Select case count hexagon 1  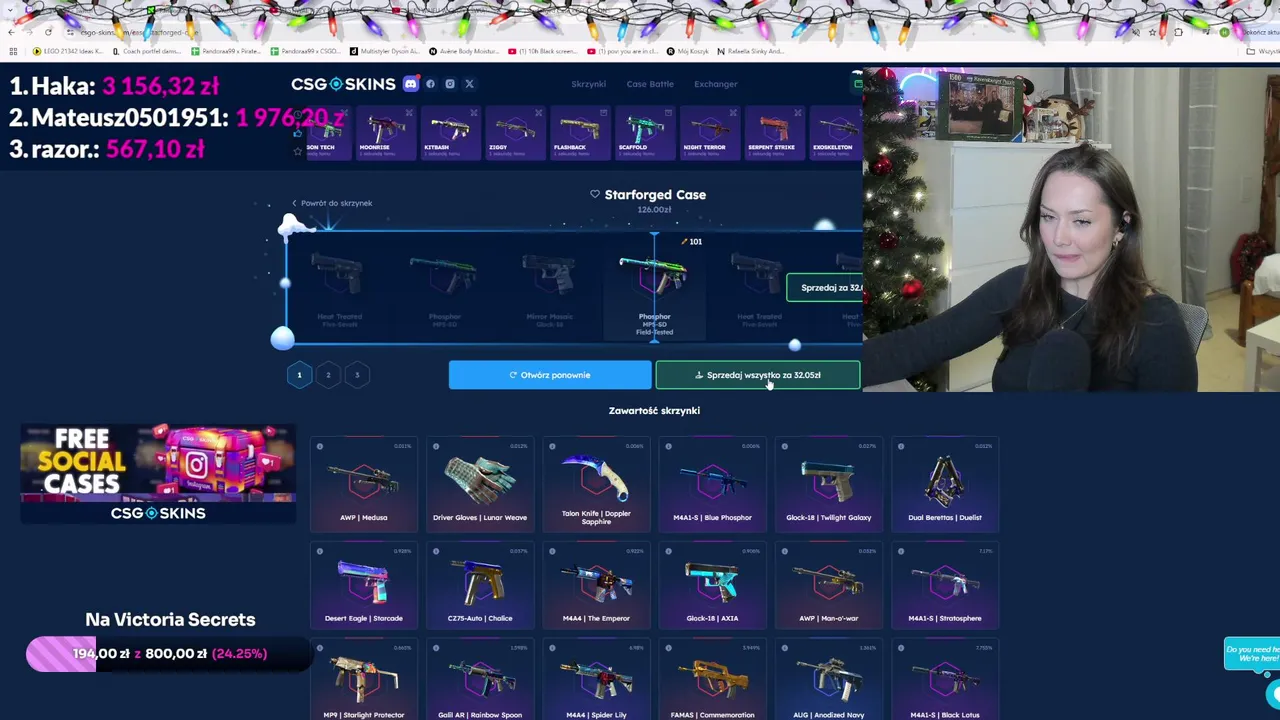[299, 375]
